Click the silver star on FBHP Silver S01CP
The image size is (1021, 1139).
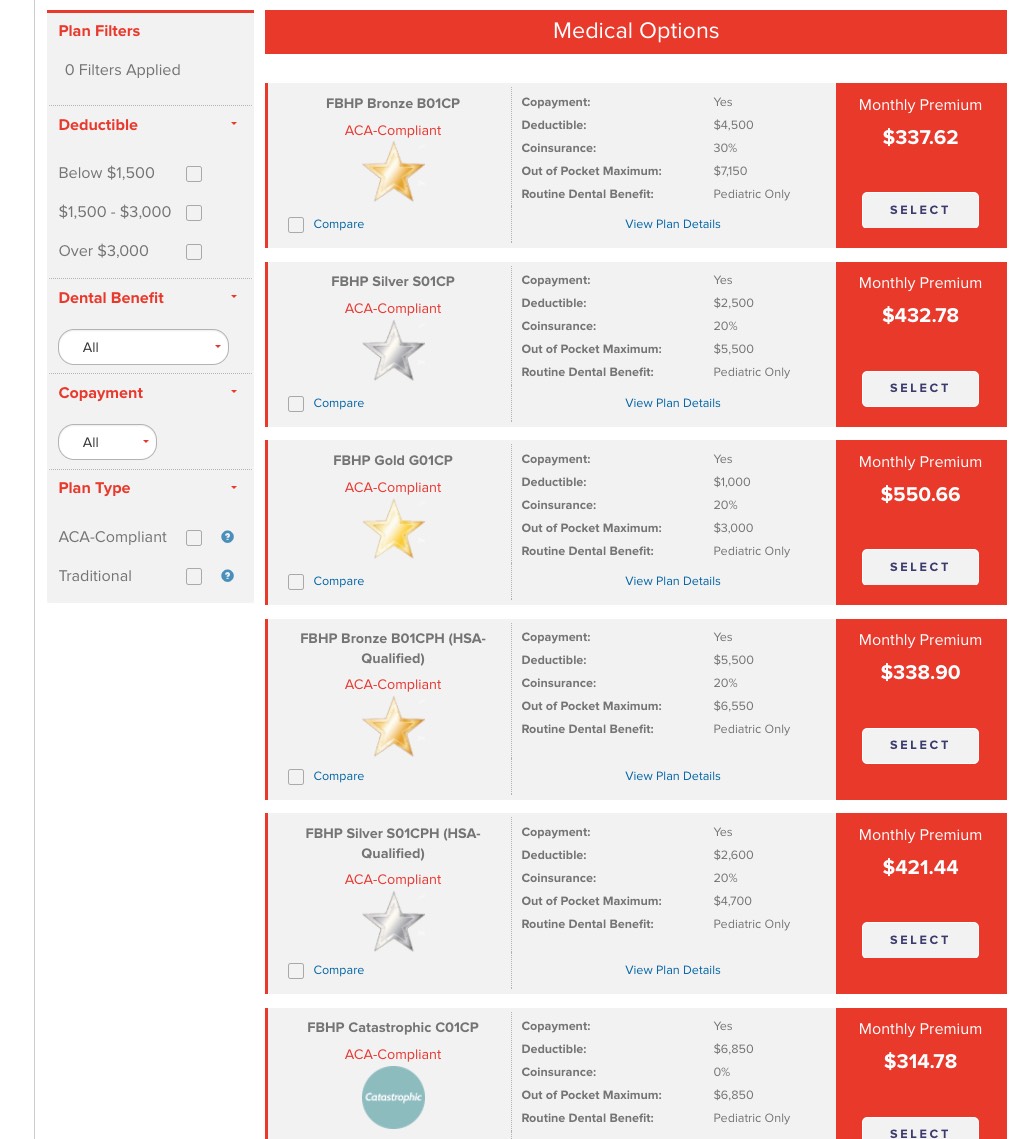(x=393, y=350)
